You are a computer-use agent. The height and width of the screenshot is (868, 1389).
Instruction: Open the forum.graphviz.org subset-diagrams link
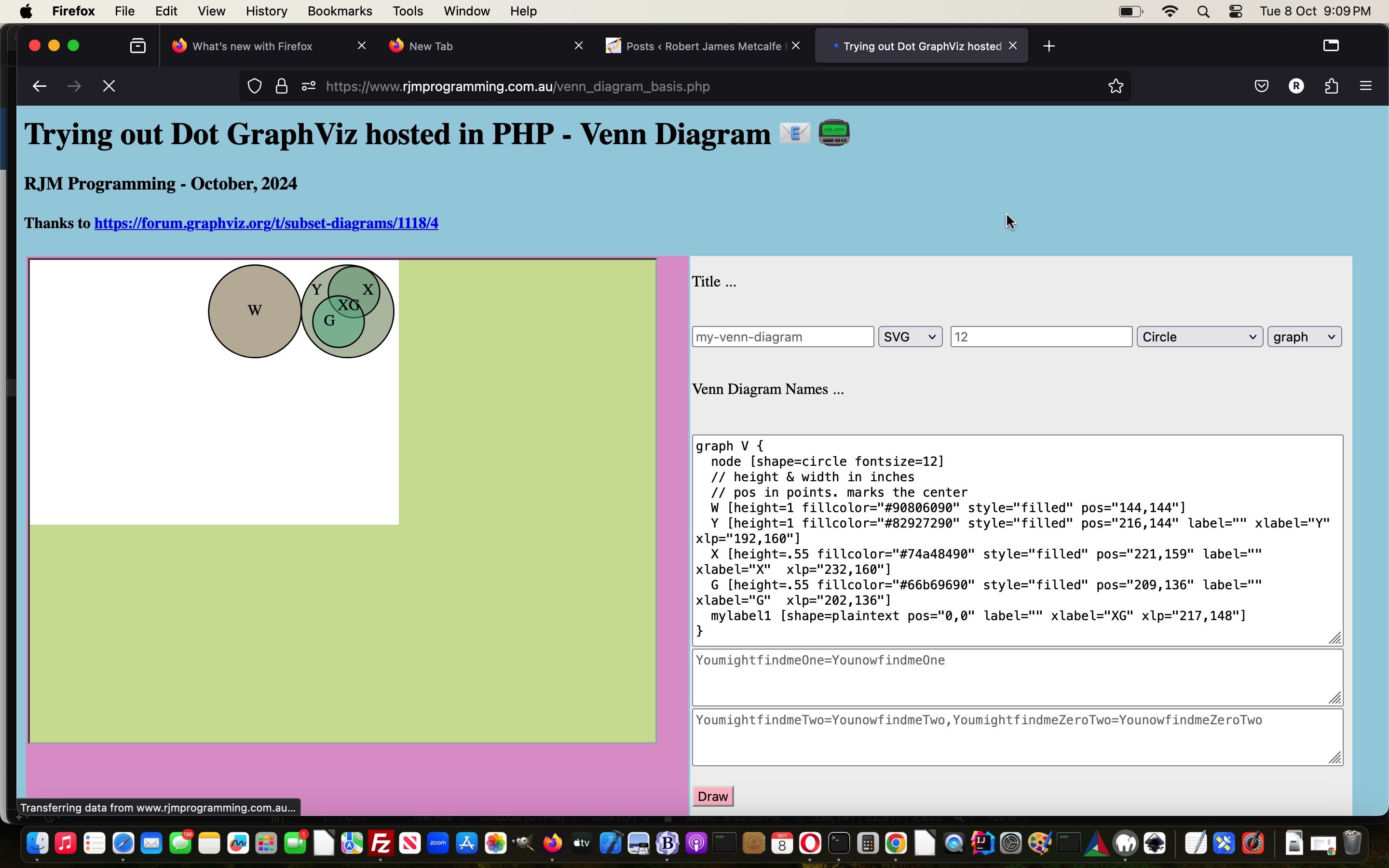click(266, 223)
